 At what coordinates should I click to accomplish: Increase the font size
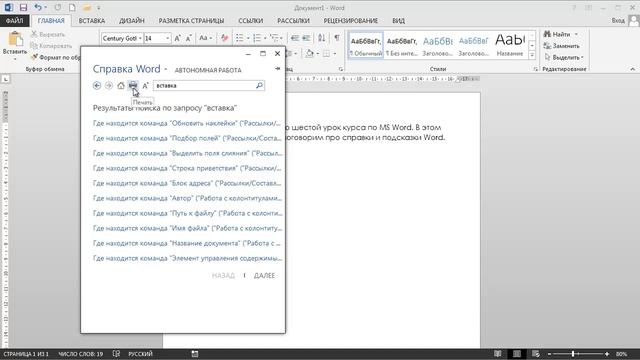pos(177,38)
